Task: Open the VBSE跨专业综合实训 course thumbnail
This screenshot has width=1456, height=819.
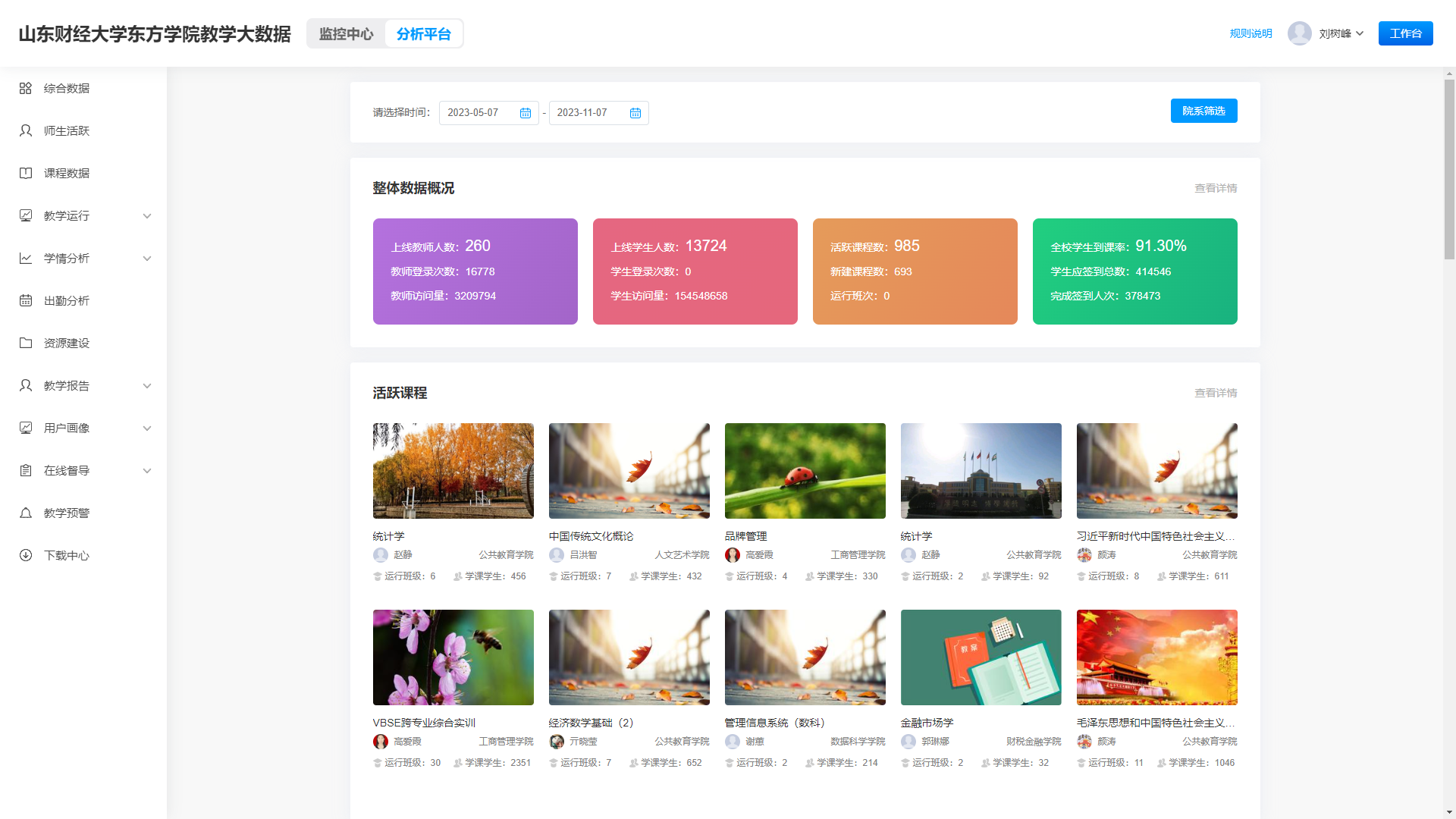Action: (x=453, y=657)
